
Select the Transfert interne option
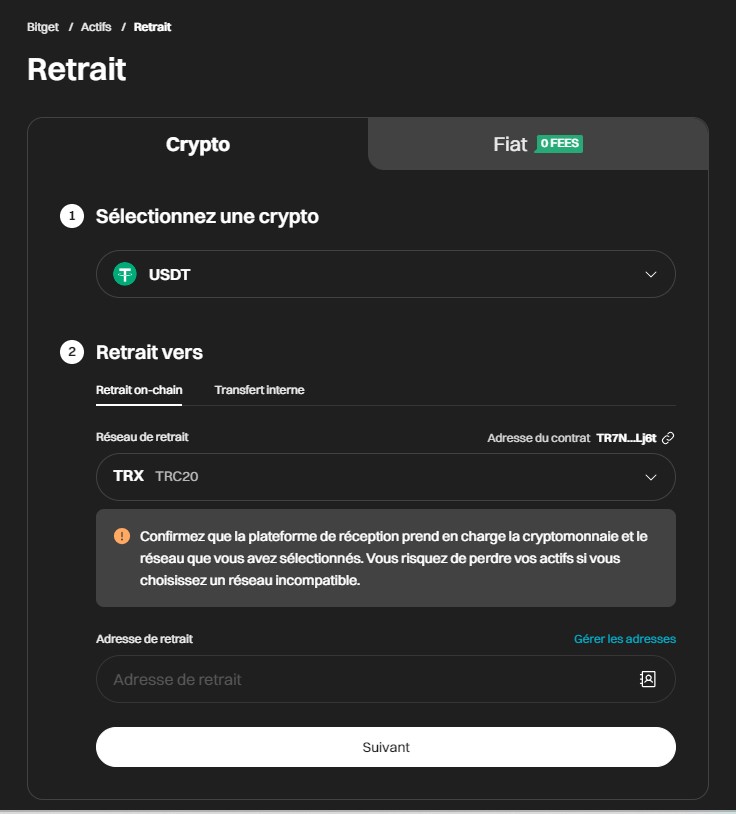pyautogui.click(x=258, y=390)
